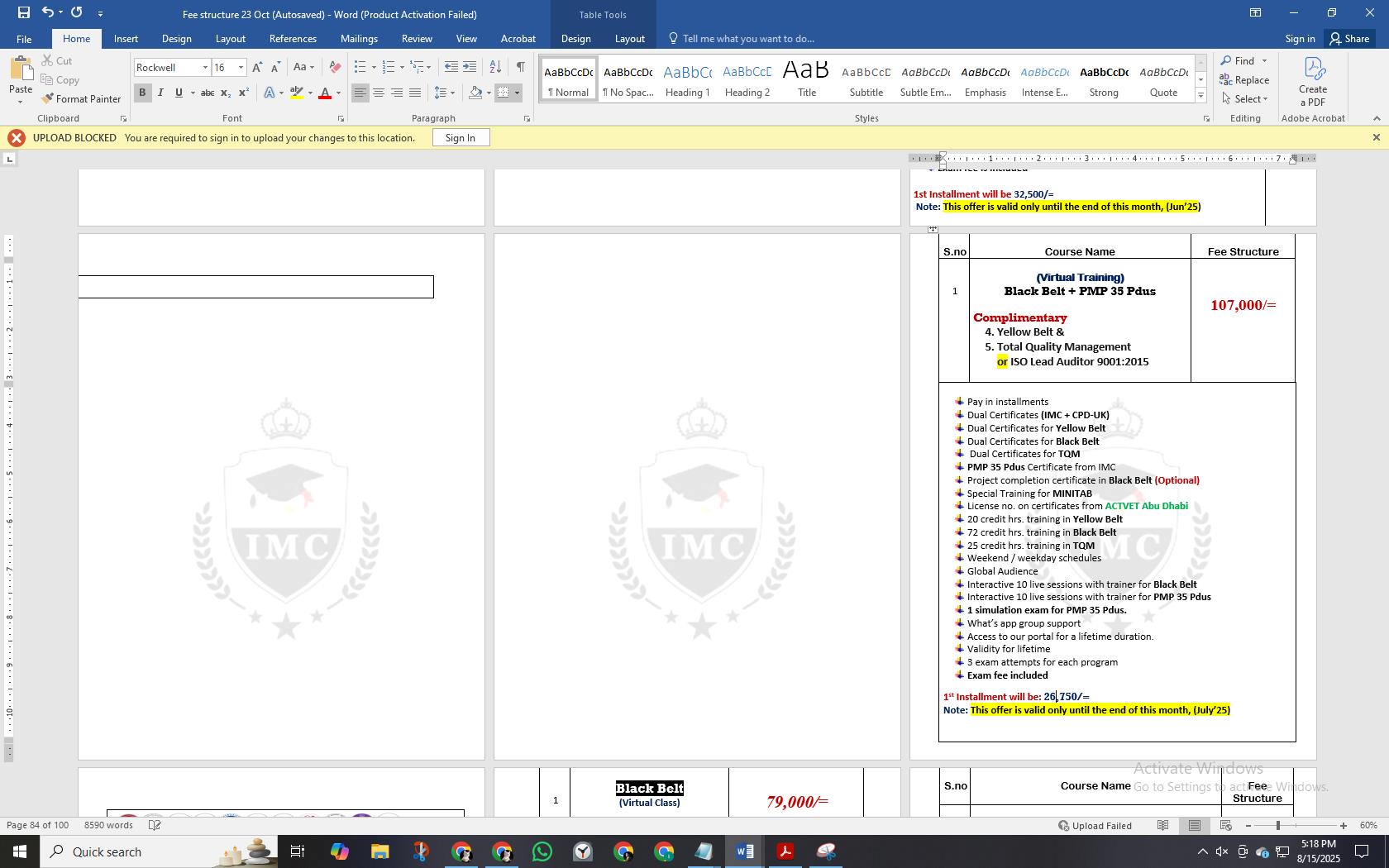Open the Acrobat tab

(x=518, y=39)
